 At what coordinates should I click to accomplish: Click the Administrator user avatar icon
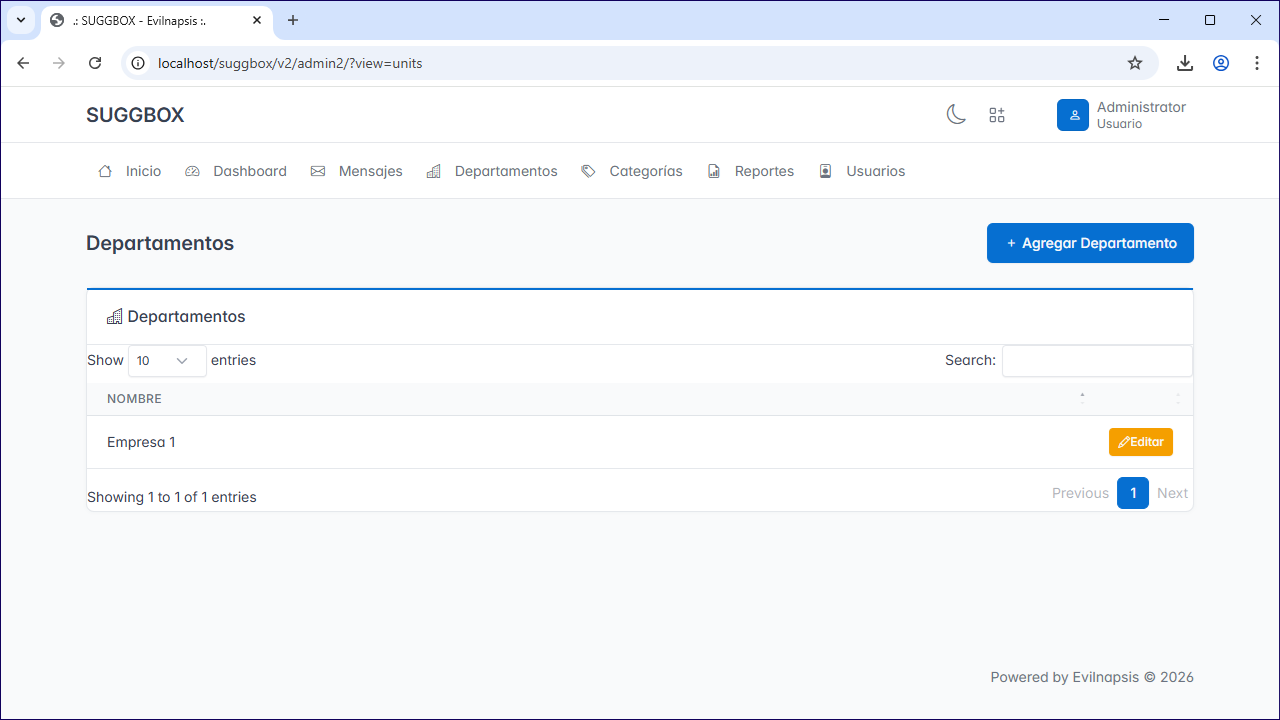click(x=1073, y=115)
